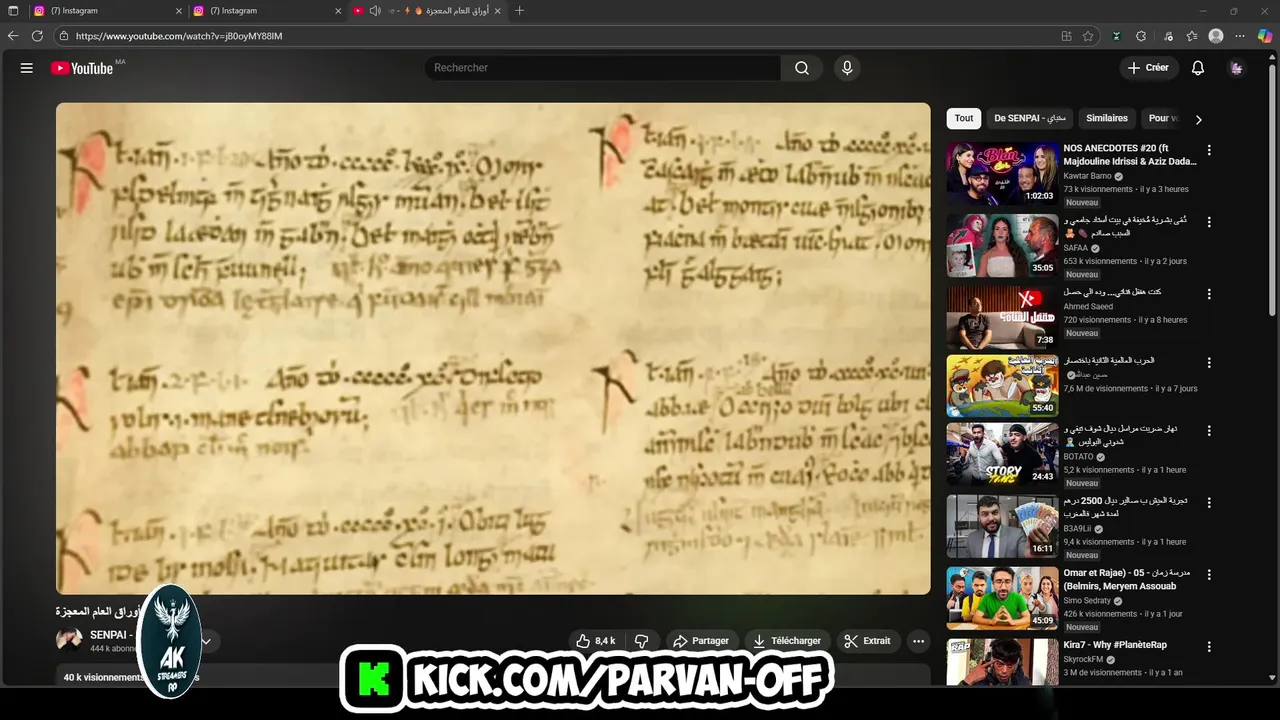Screen dimensions: 1280x720
Task: Add this page to favorites star
Action: point(1088,36)
